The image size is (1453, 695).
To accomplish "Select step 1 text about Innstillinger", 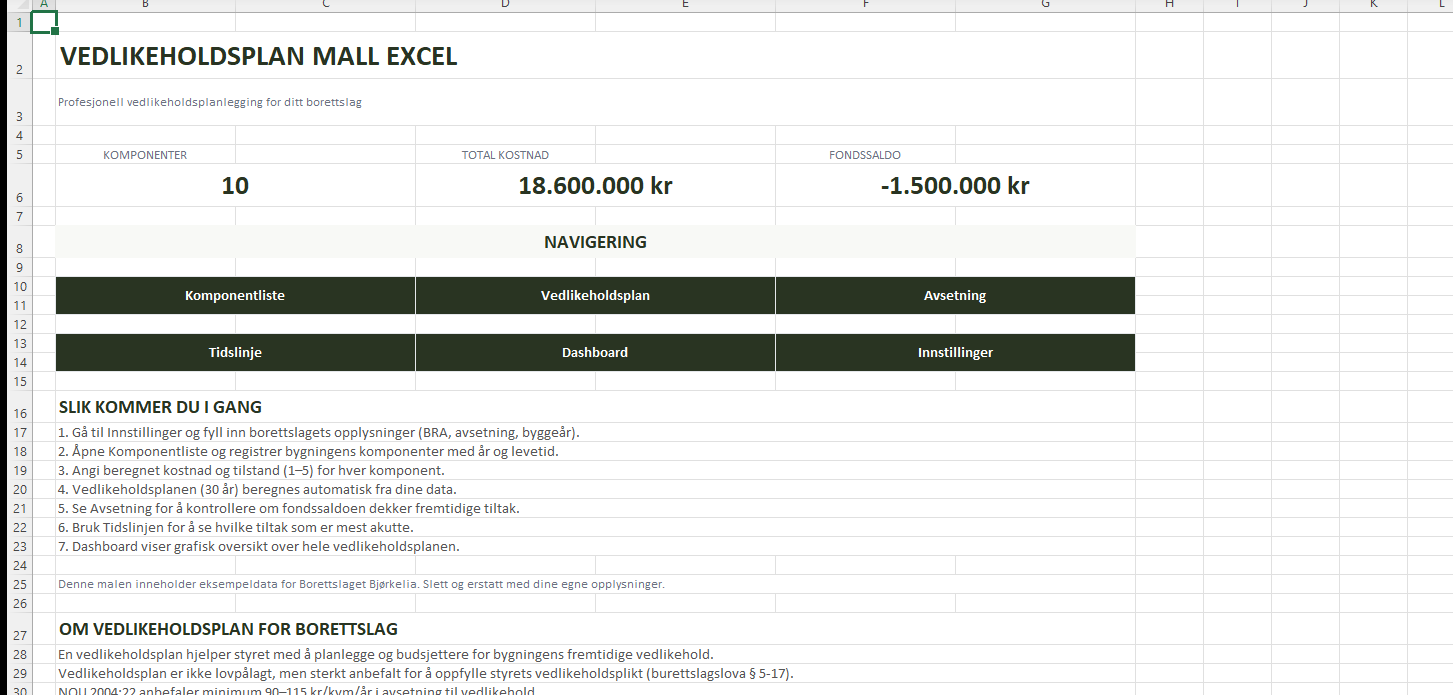I will 319,433.
